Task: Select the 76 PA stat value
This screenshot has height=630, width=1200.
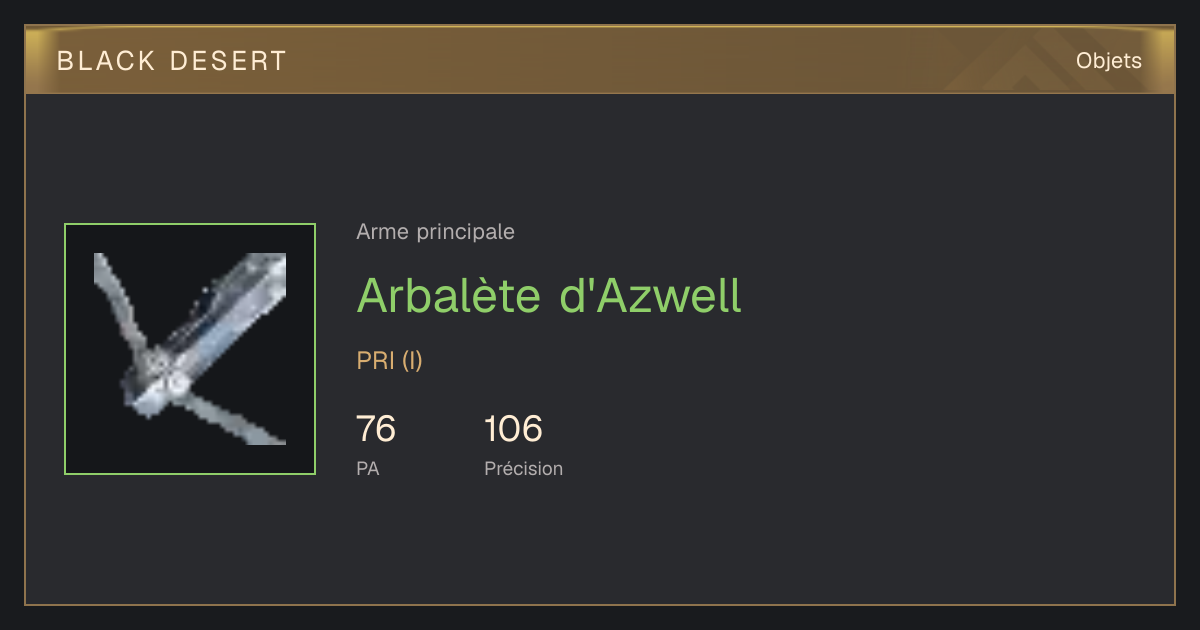Action: click(376, 429)
